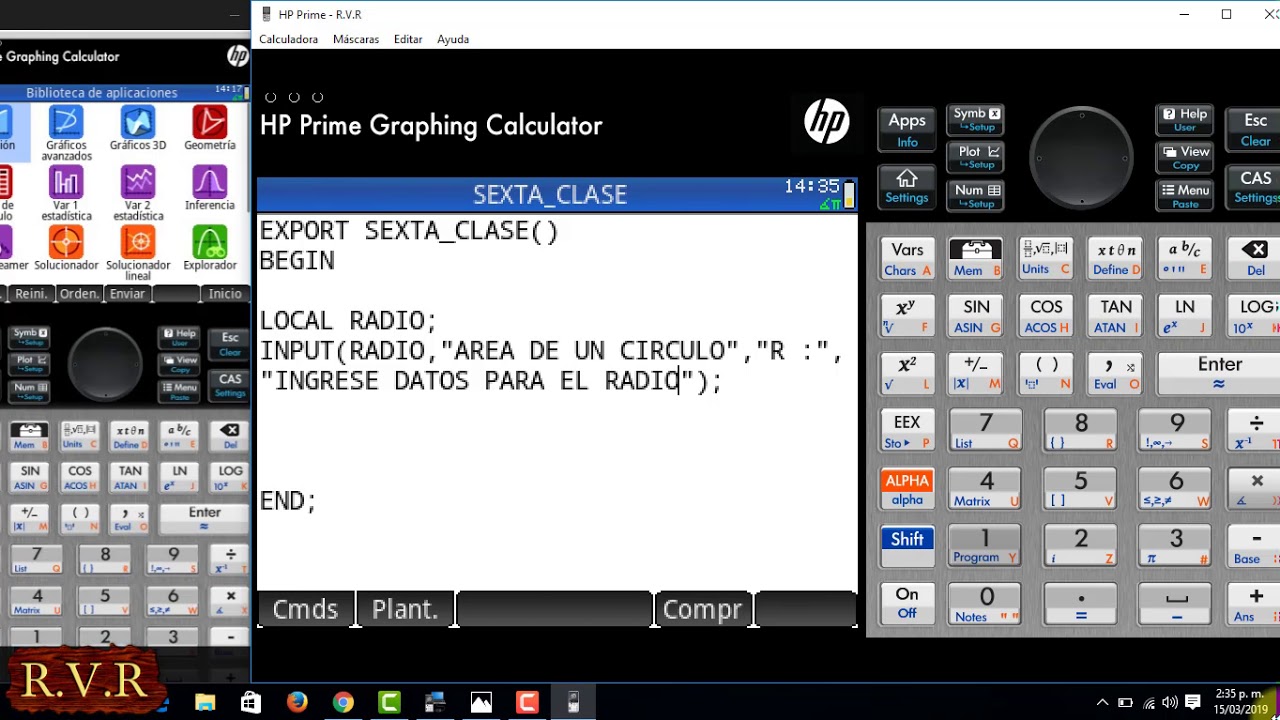Viewport: 1280px width, 720px height.
Task: Click number 2 key on right keypad
Action: coord(1081,547)
